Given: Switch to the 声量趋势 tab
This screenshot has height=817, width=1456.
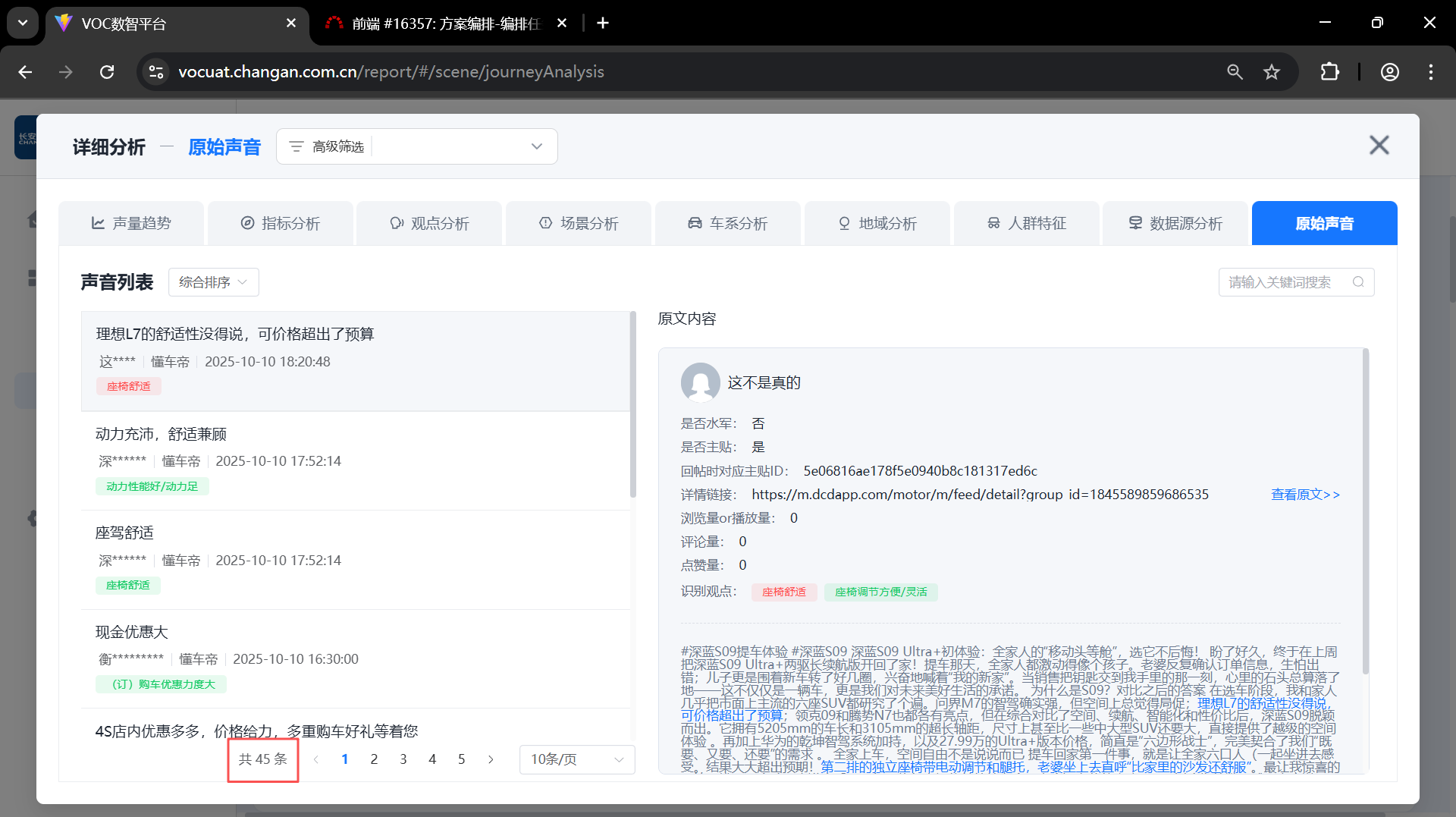Looking at the screenshot, I should coord(131,223).
